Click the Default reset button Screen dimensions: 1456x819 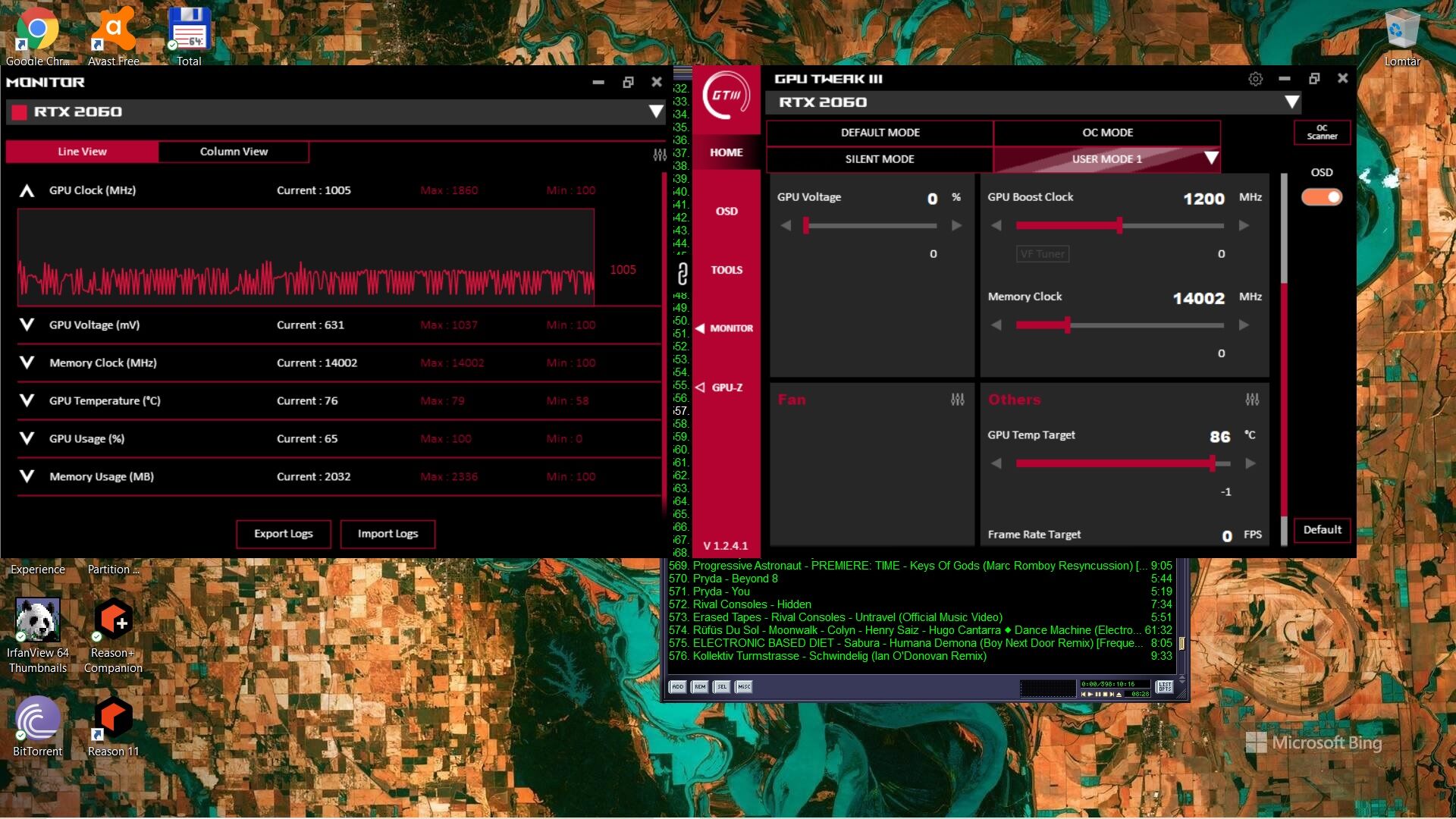coord(1322,530)
